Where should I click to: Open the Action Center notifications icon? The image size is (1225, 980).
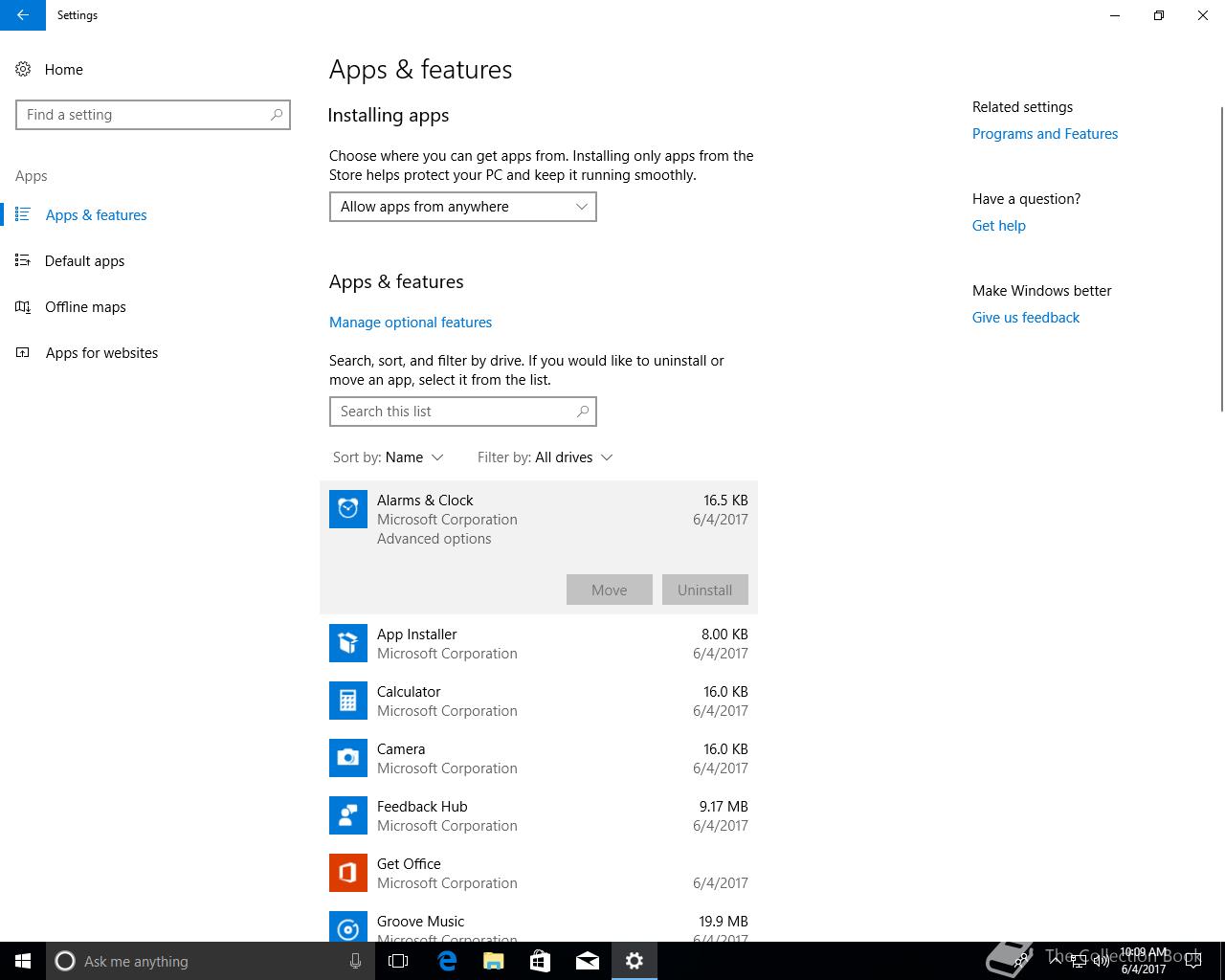(1193, 961)
